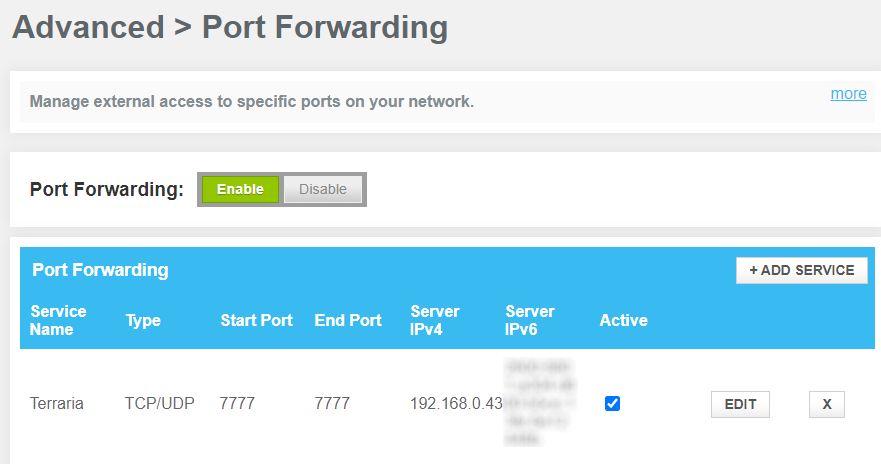The width and height of the screenshot is (881, 464).
Task: Click the Active column header
Action: click(x=623, y=321)
